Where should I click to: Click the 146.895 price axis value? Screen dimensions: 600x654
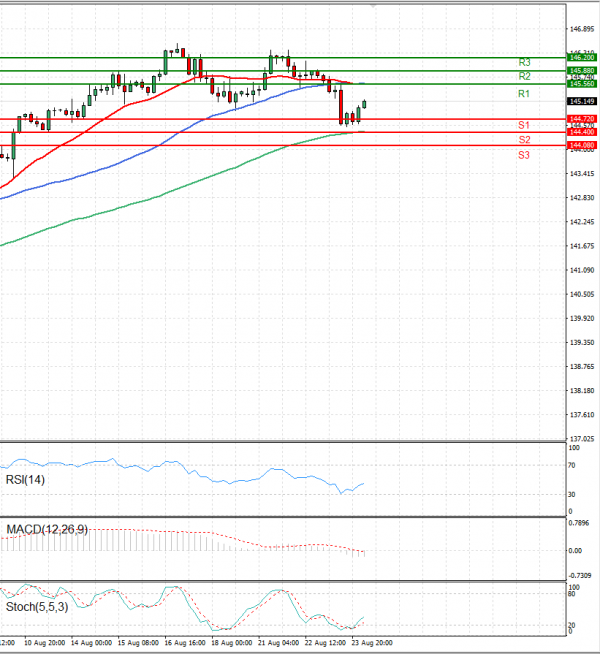point(582,29)
